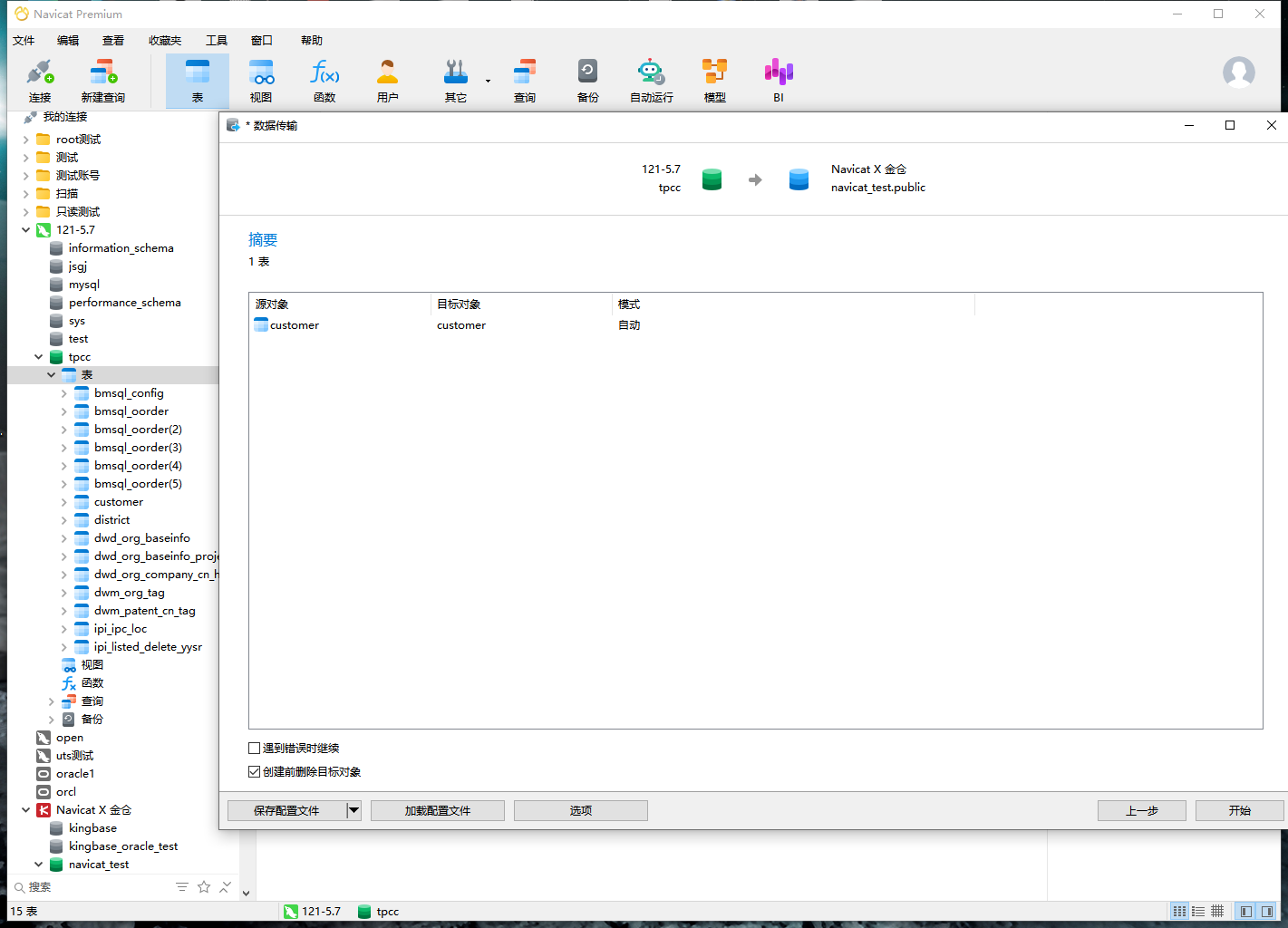Expand the 只读测试 folder
The height and width of the screenshot is (928, 1288).
point(25,212)
